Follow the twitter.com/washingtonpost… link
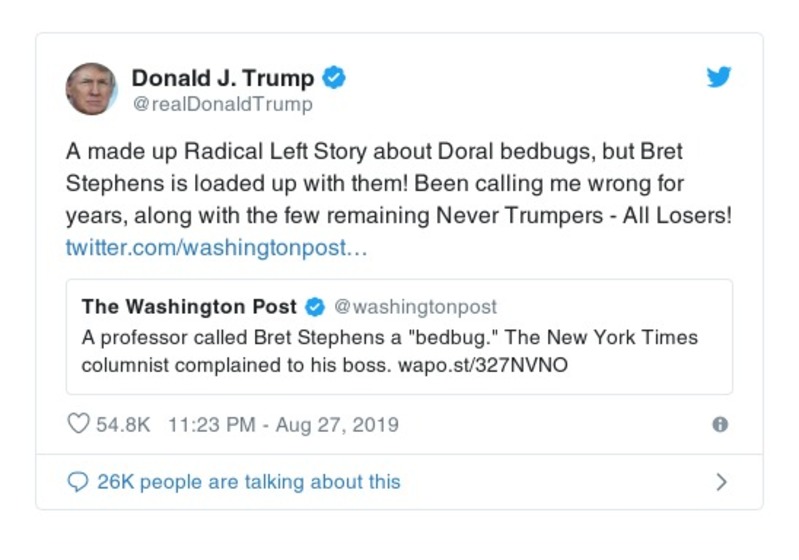This screenshot has width=799, height=560. point(217,247)
